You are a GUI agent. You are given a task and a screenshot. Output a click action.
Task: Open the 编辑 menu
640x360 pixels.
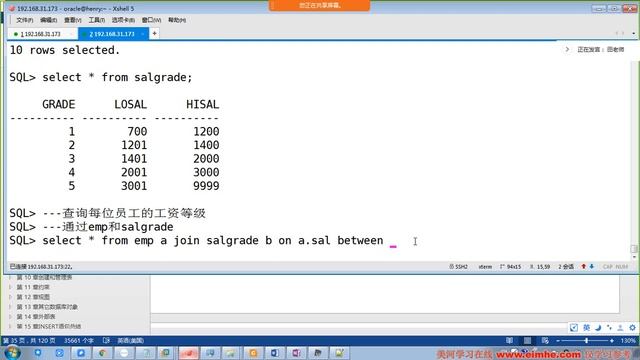(48, 20)
